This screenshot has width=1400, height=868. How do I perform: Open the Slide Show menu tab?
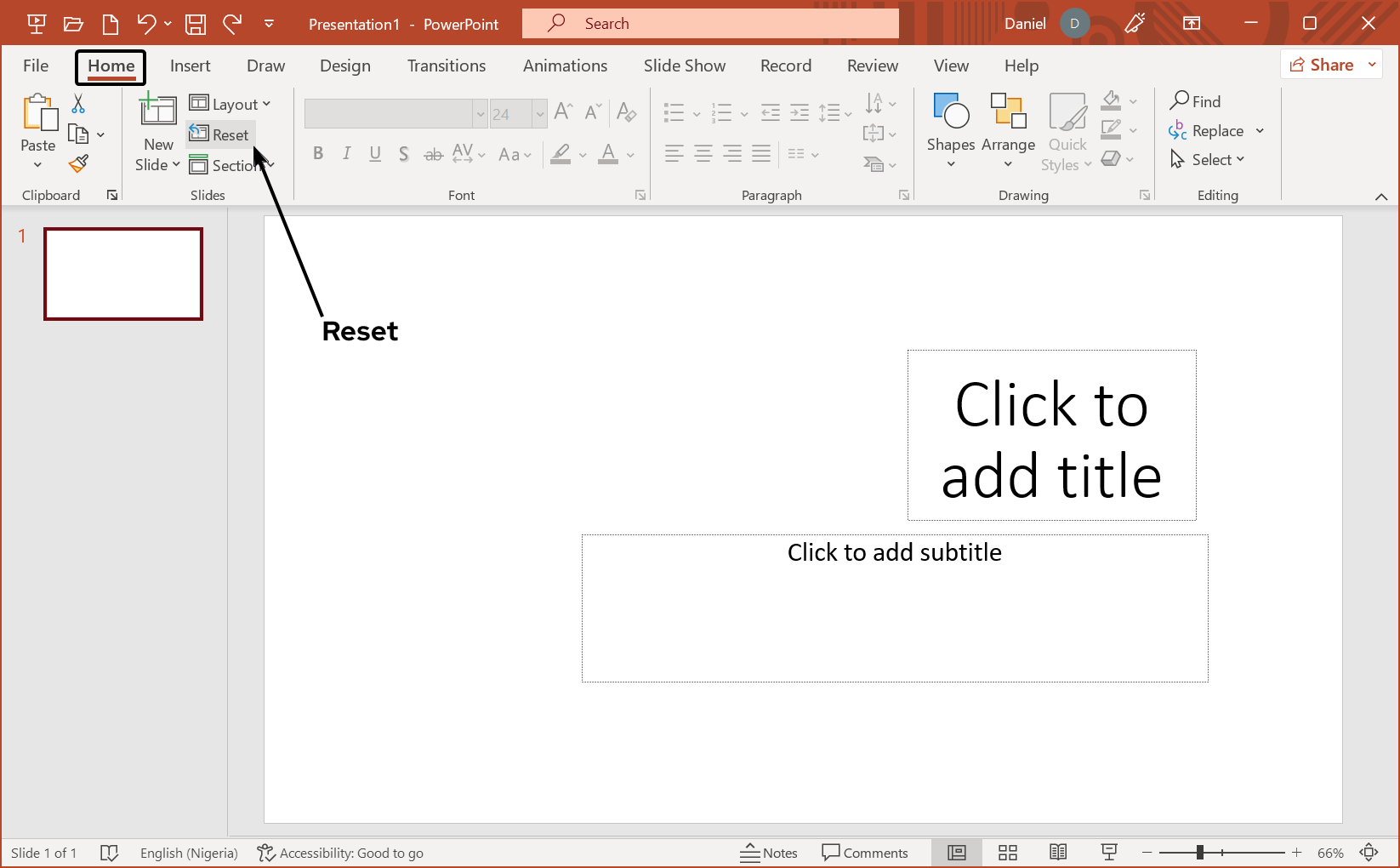[684, 66]
